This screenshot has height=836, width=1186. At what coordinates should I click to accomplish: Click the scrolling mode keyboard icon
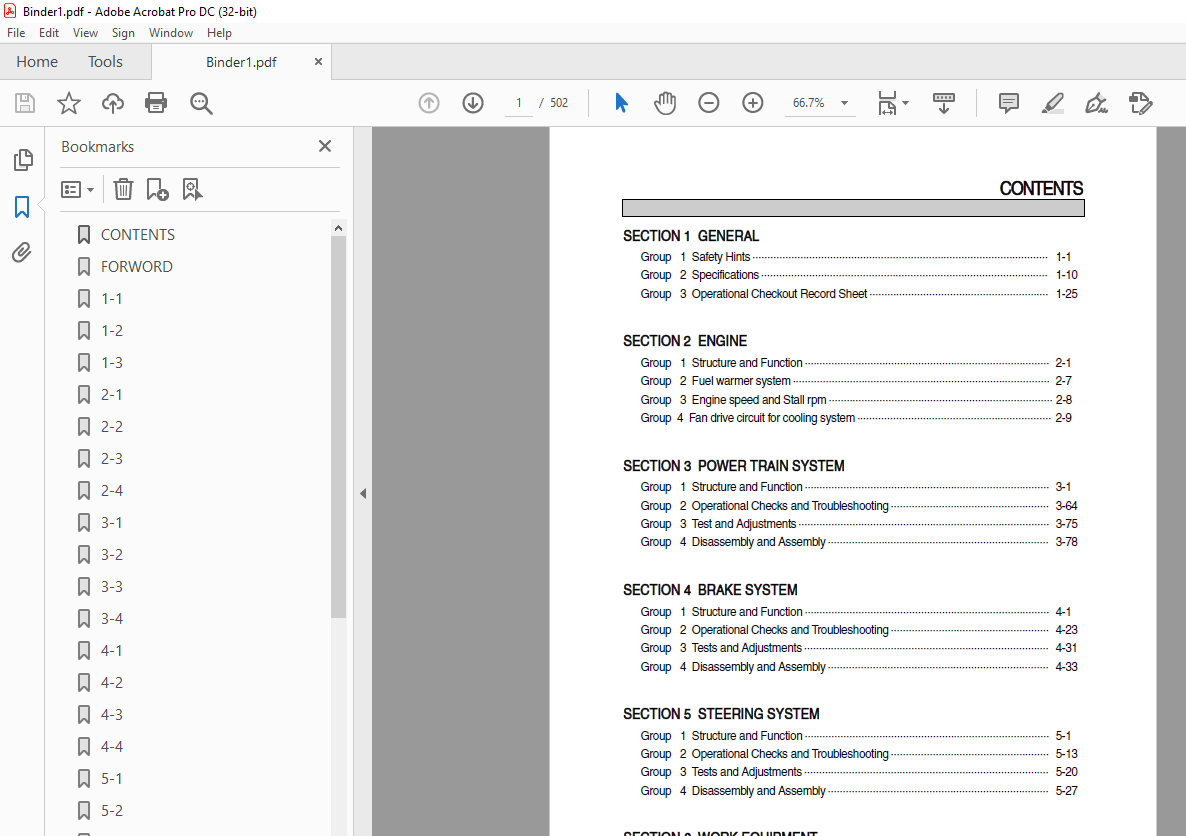943,103
